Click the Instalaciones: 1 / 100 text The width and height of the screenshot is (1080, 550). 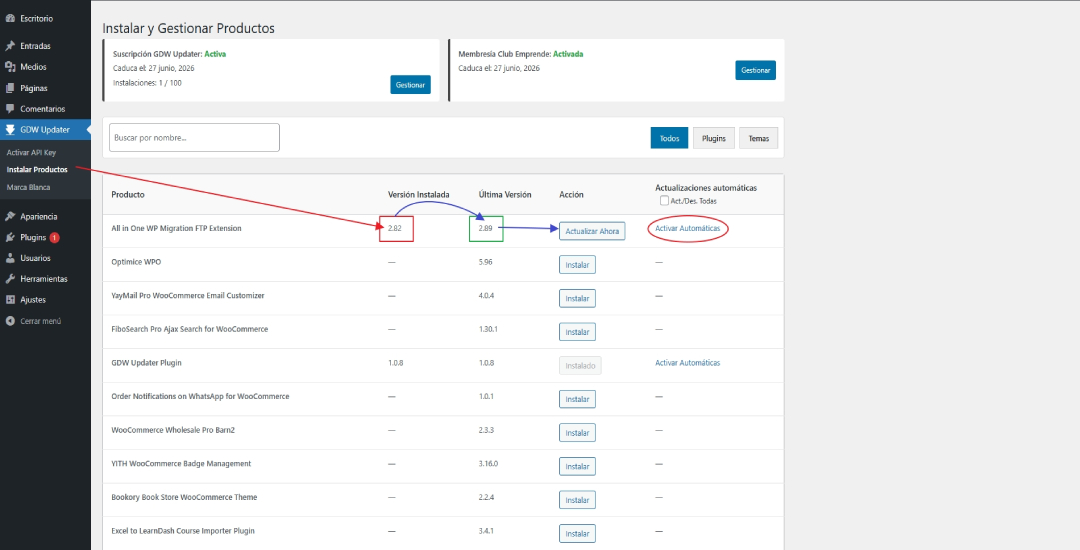147,83
